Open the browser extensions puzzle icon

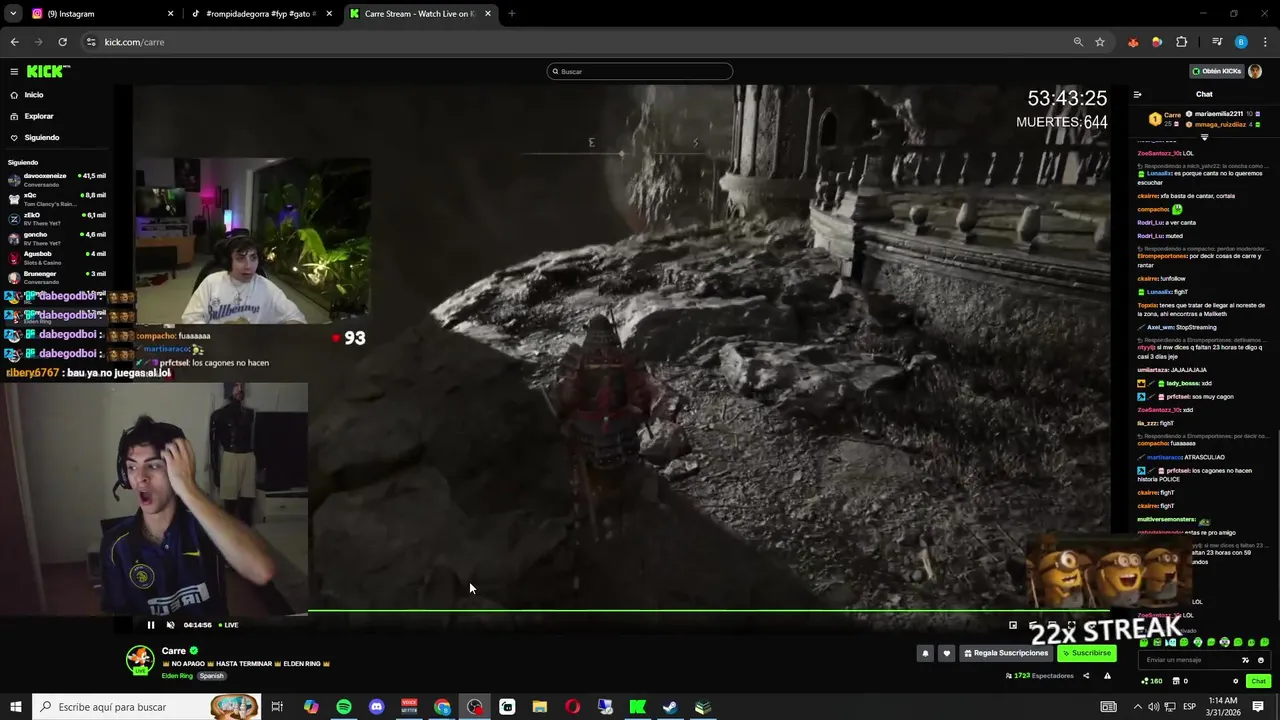[x=1181, y=42]
